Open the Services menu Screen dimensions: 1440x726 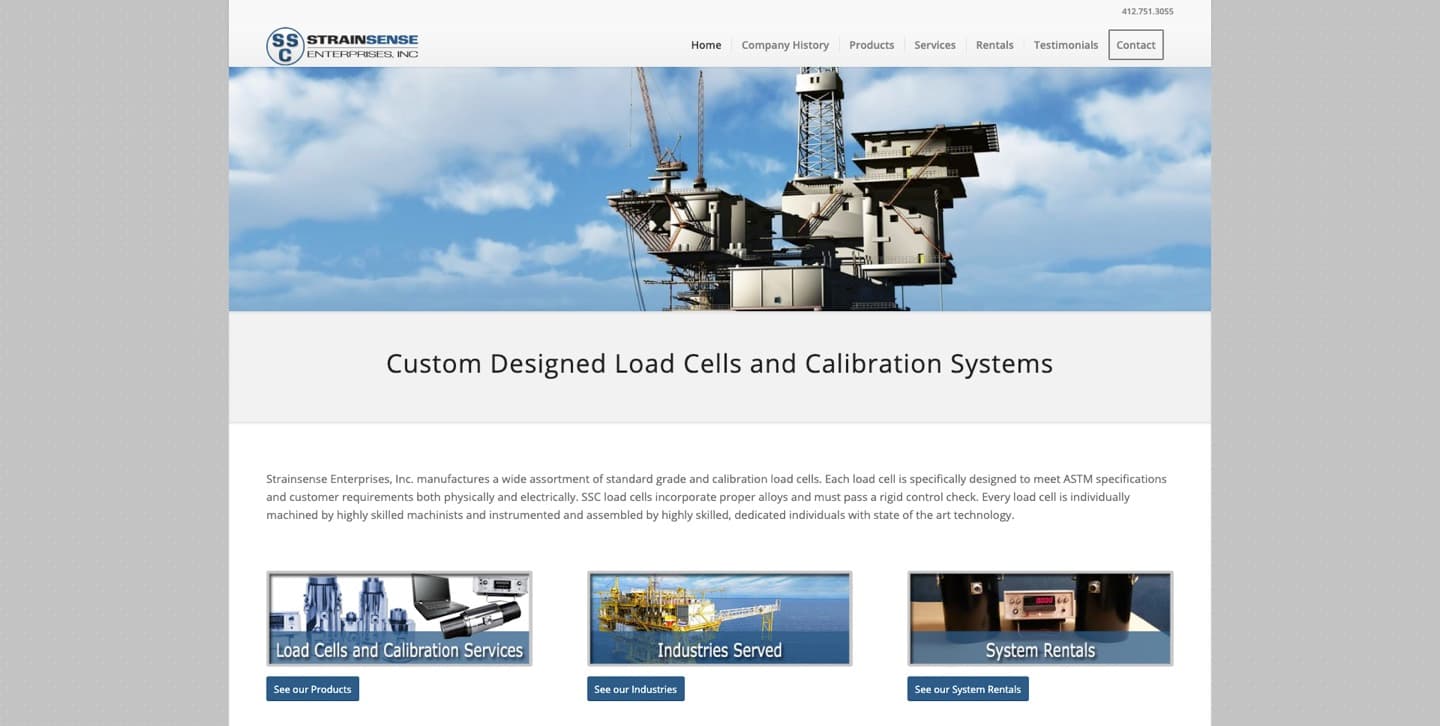click(x=935, y=45)
